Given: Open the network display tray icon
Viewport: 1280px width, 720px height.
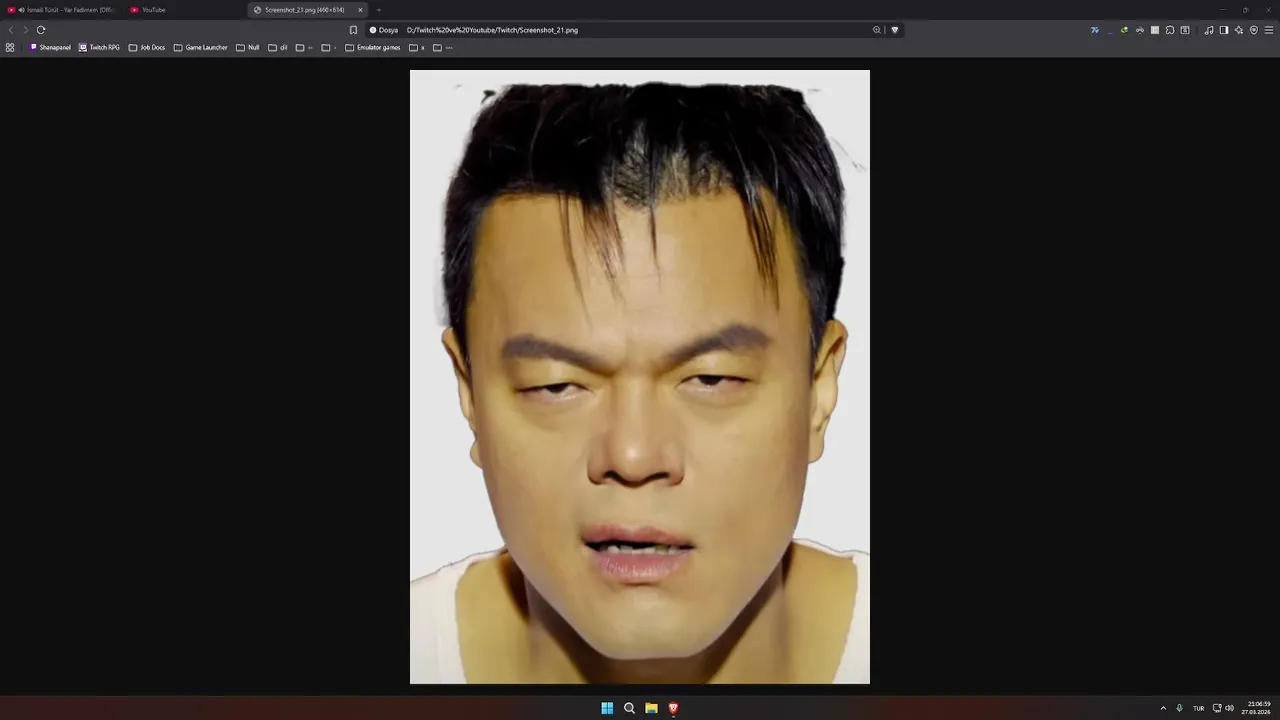Looking at the screenshot, I should pos(1217,708).
